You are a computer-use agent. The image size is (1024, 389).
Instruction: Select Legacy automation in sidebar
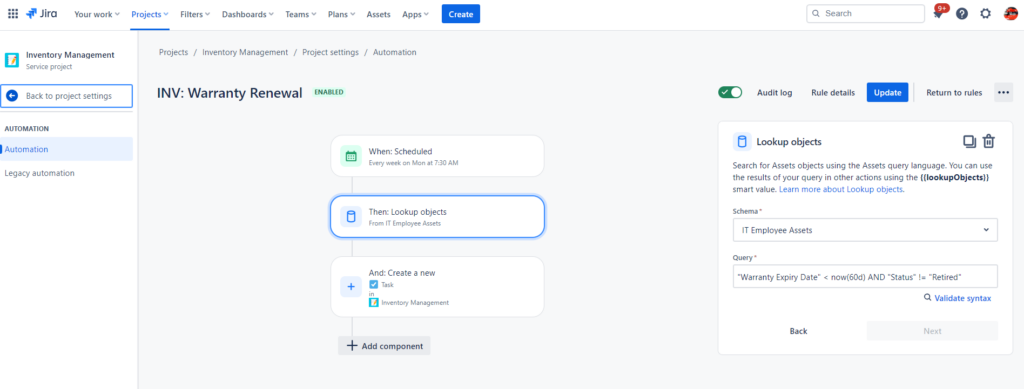pyautogui.click(x=39, y=173)
